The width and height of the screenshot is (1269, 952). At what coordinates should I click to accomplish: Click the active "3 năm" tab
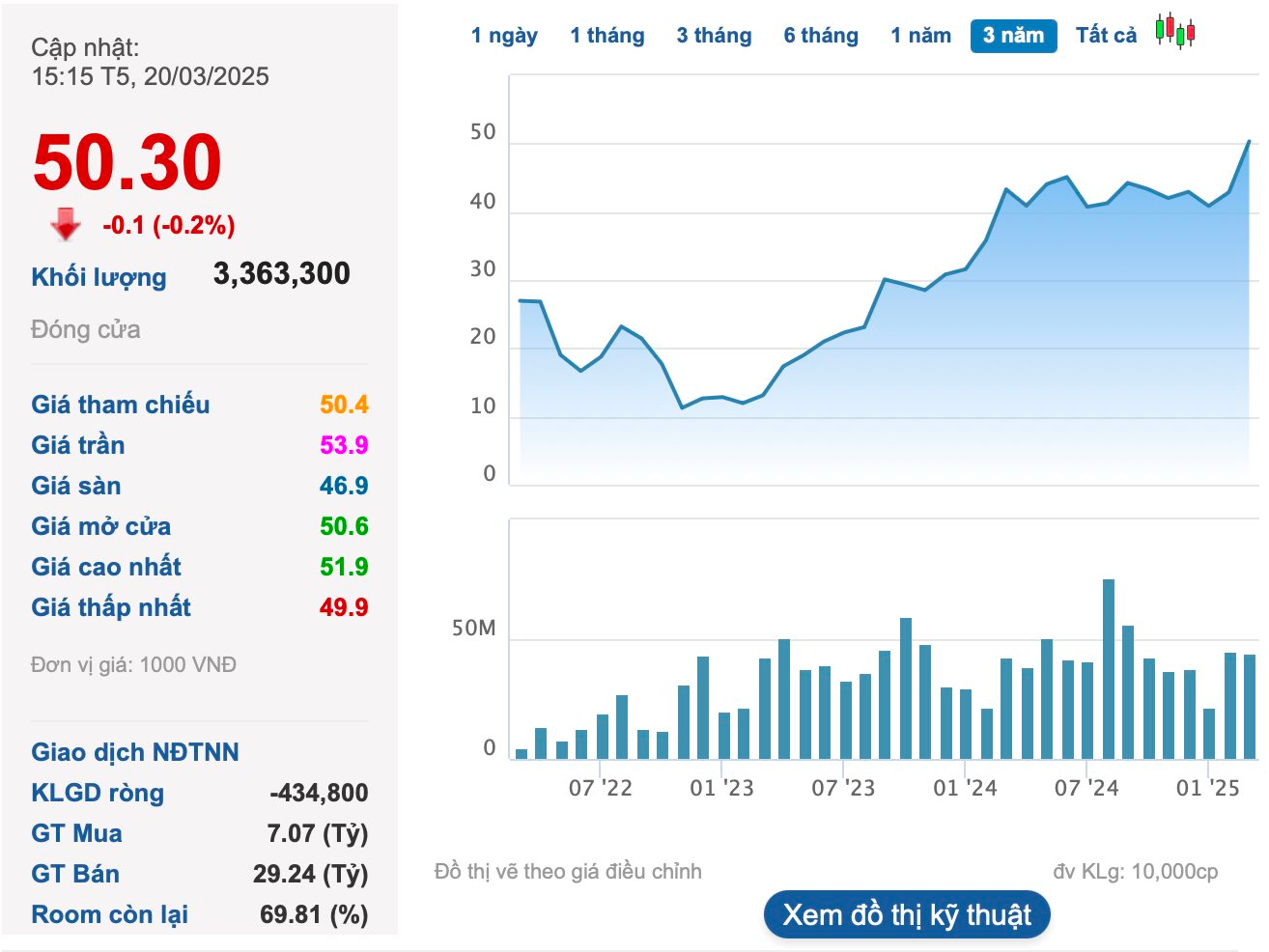click(x=1013, y=36)
